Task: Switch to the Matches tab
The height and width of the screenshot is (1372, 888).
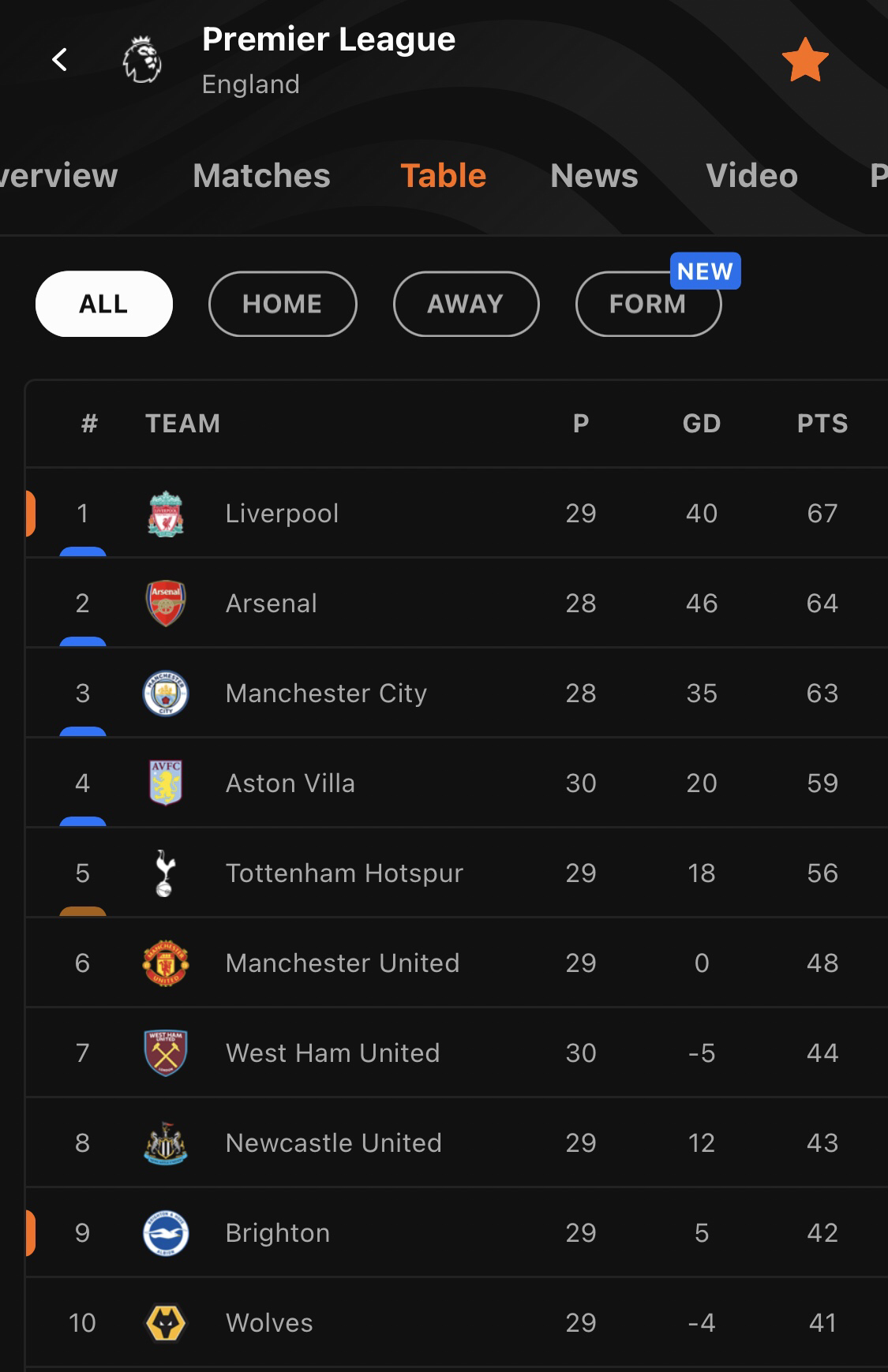Action: 261,175
